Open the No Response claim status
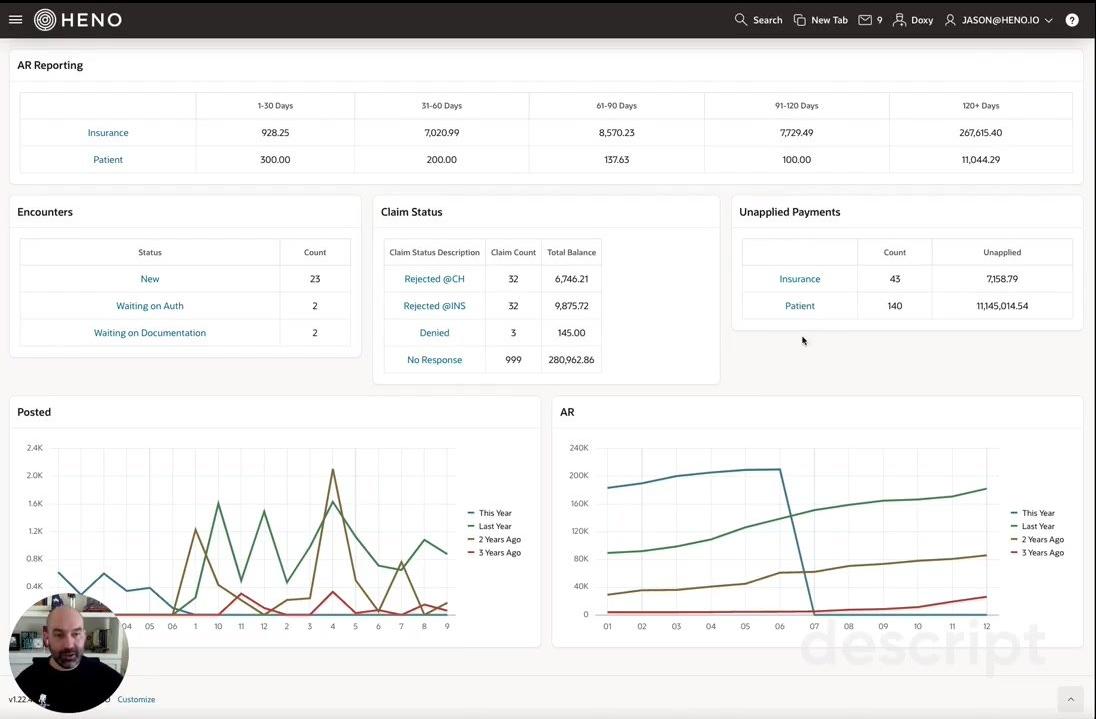The image size is (1096, 719). [434, 360]
